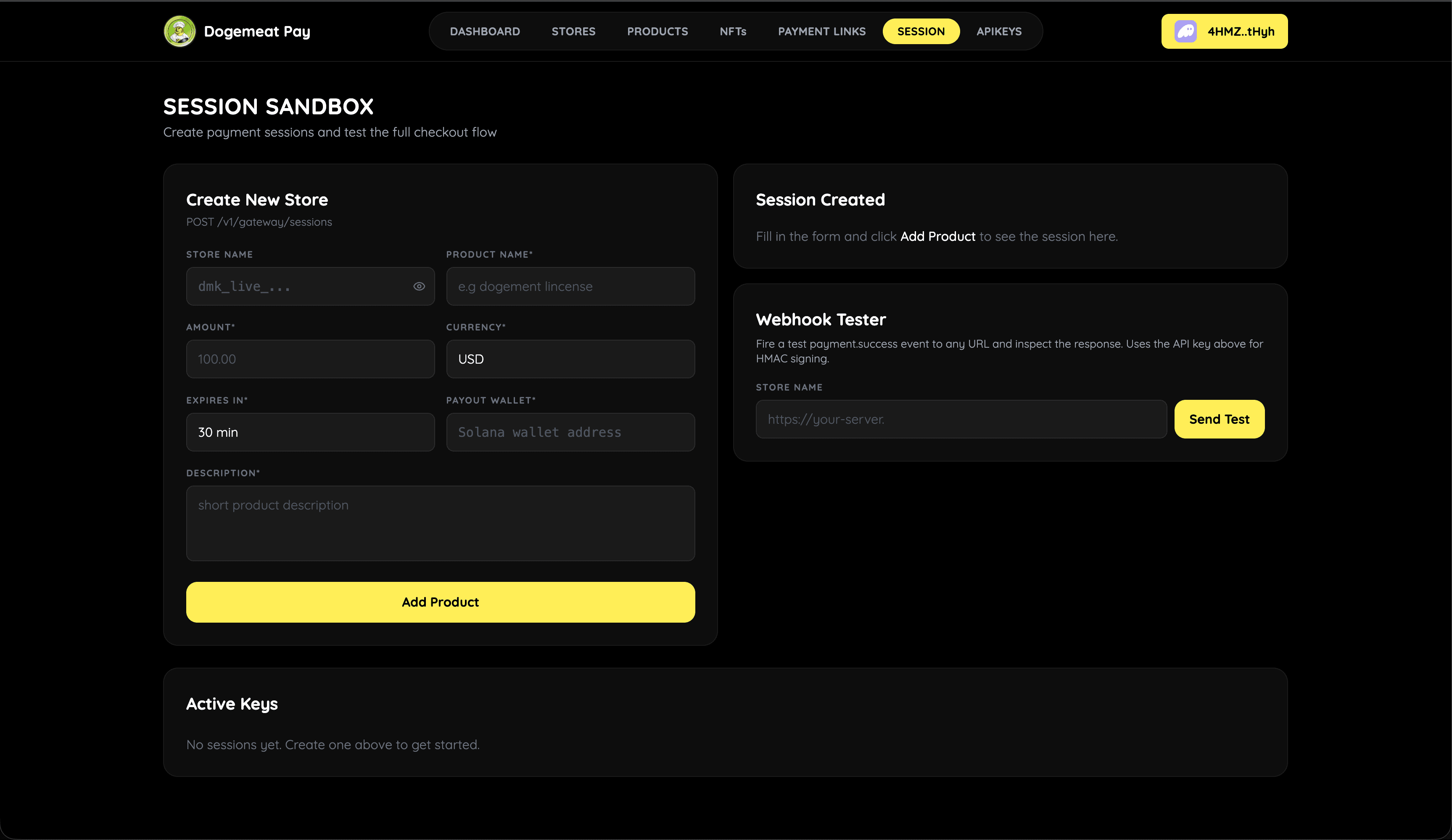Click the short product description textarea

click(440, 523)
